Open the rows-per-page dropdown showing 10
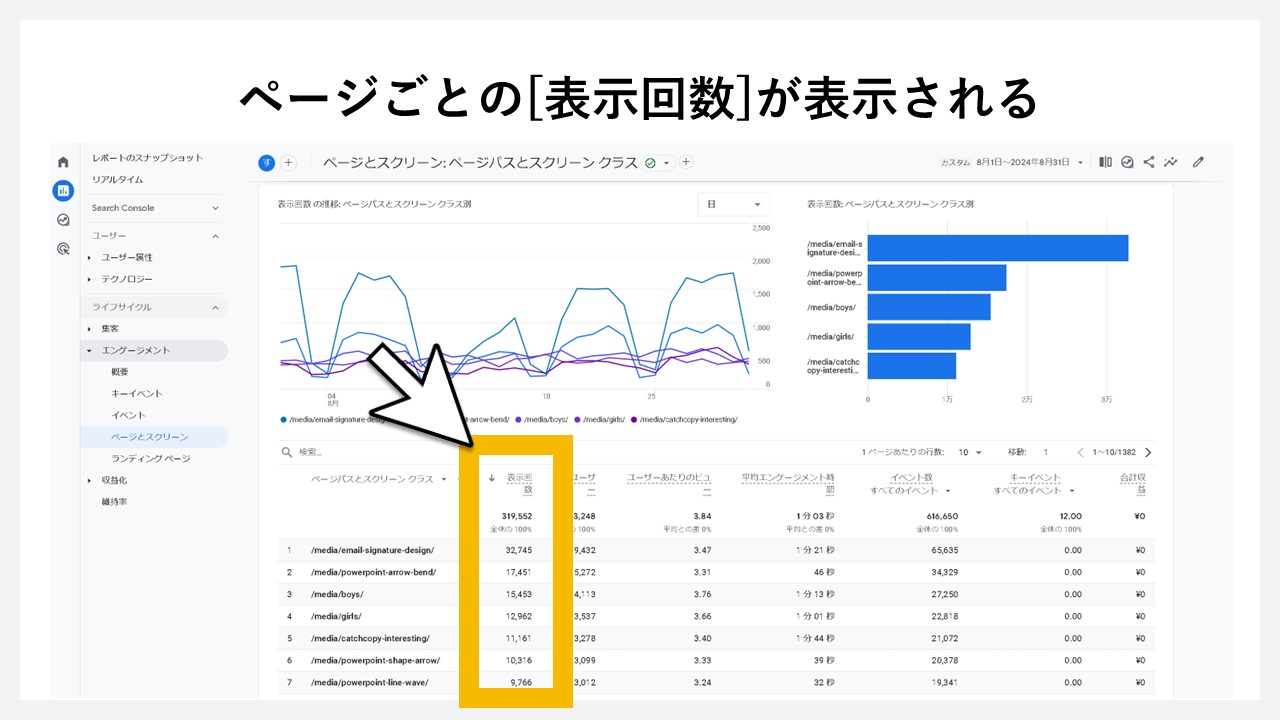This screenshot has height=720, width=1280. [970, 452]
